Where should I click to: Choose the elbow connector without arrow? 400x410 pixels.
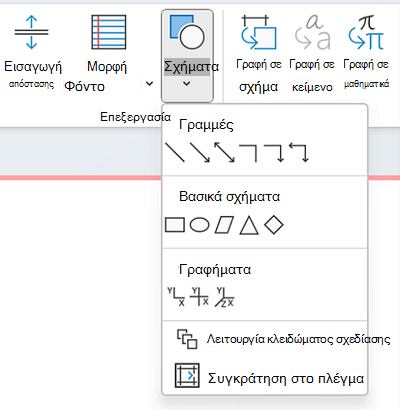tap(248, 153)
